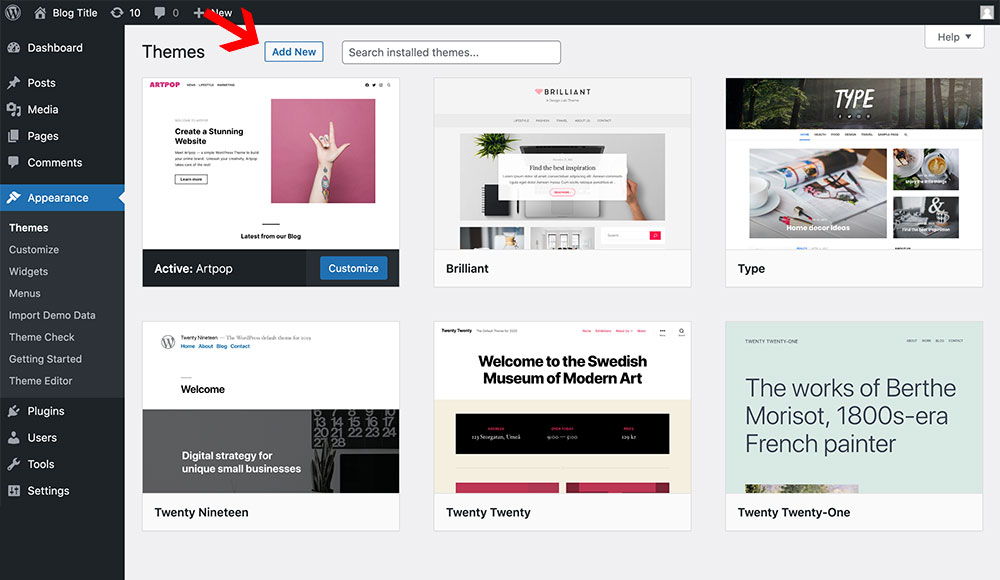Image resolution: width=1000 pixels, height=580 pixels.
Task: Open Dashboard from the sidebar menu
Action: click(55, 48)
